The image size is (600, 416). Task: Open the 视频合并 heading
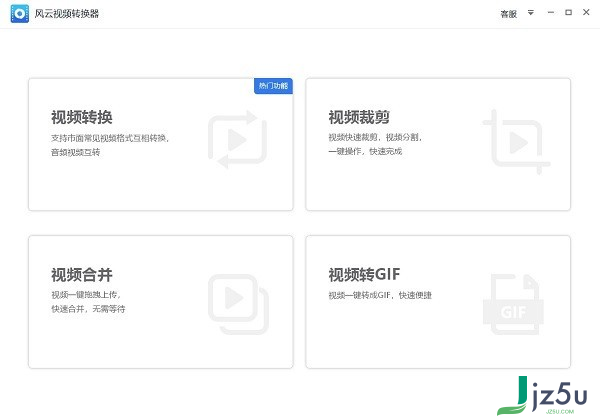coord(82,274)
